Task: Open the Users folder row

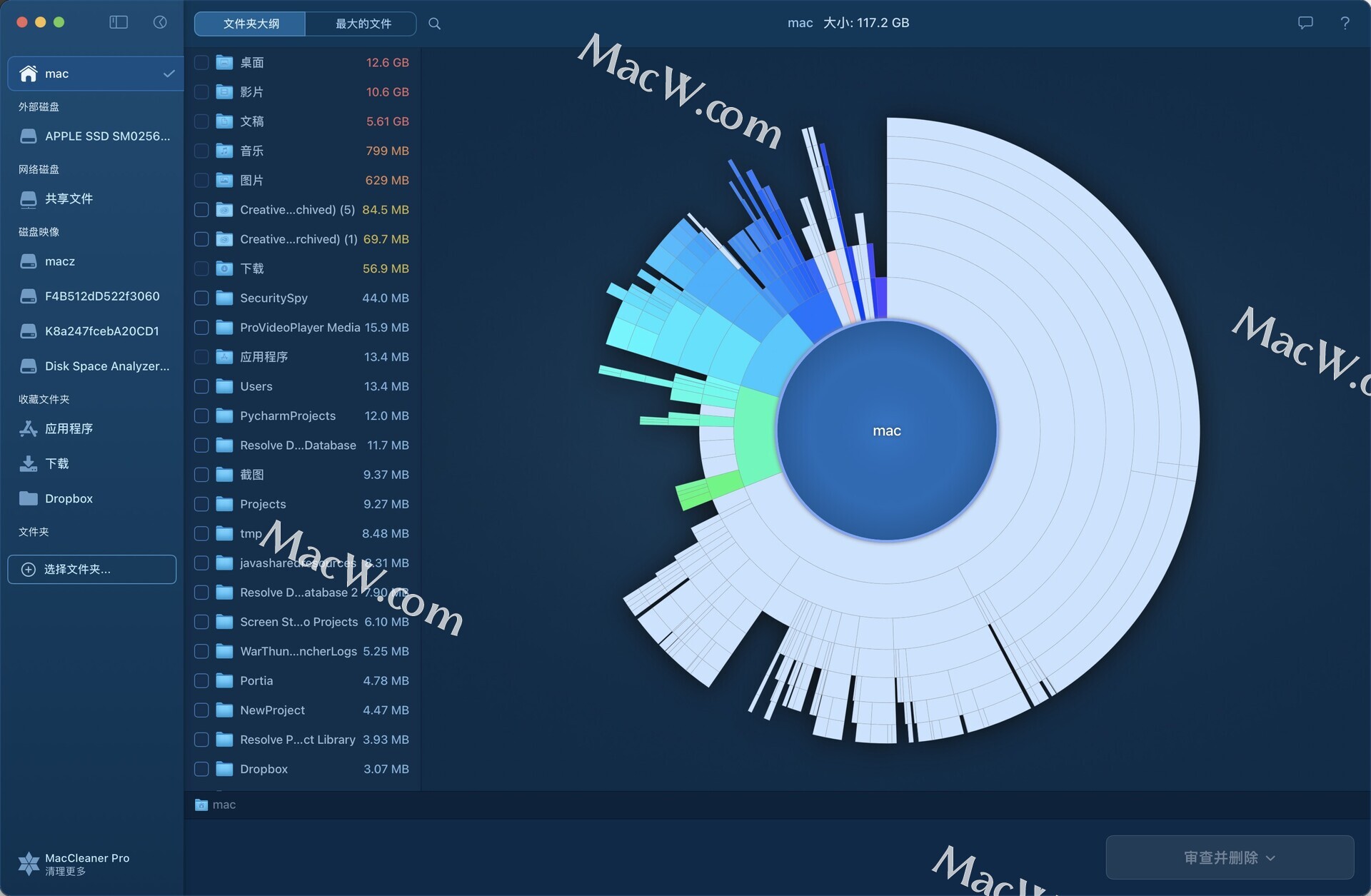Action: point(302,386)
